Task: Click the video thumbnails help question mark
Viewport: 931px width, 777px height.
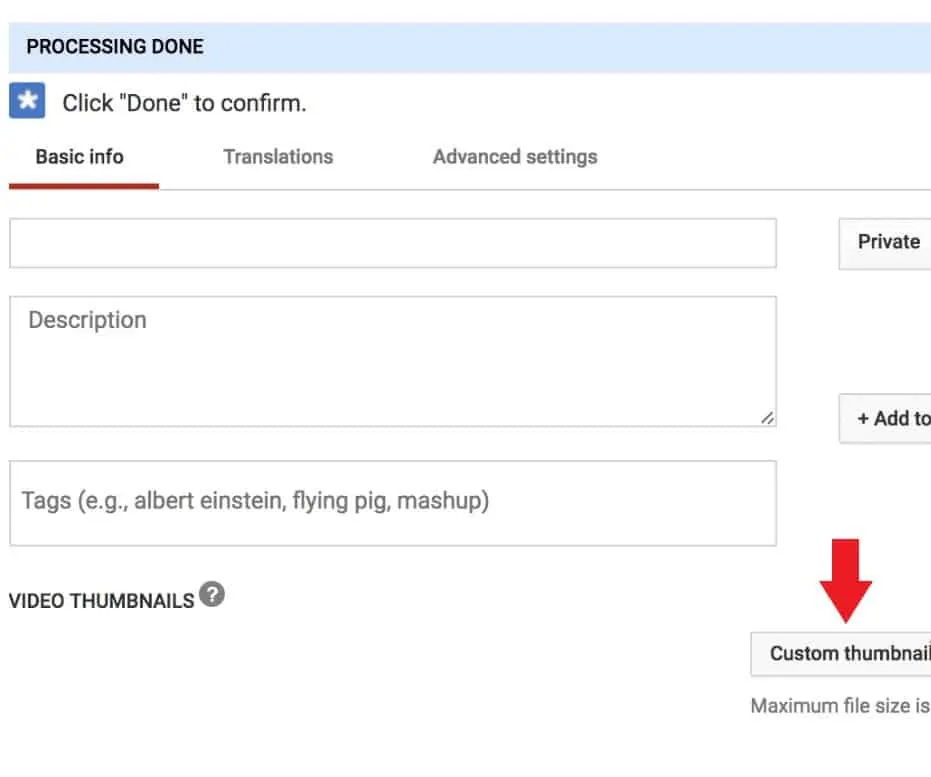Action: 211,596
